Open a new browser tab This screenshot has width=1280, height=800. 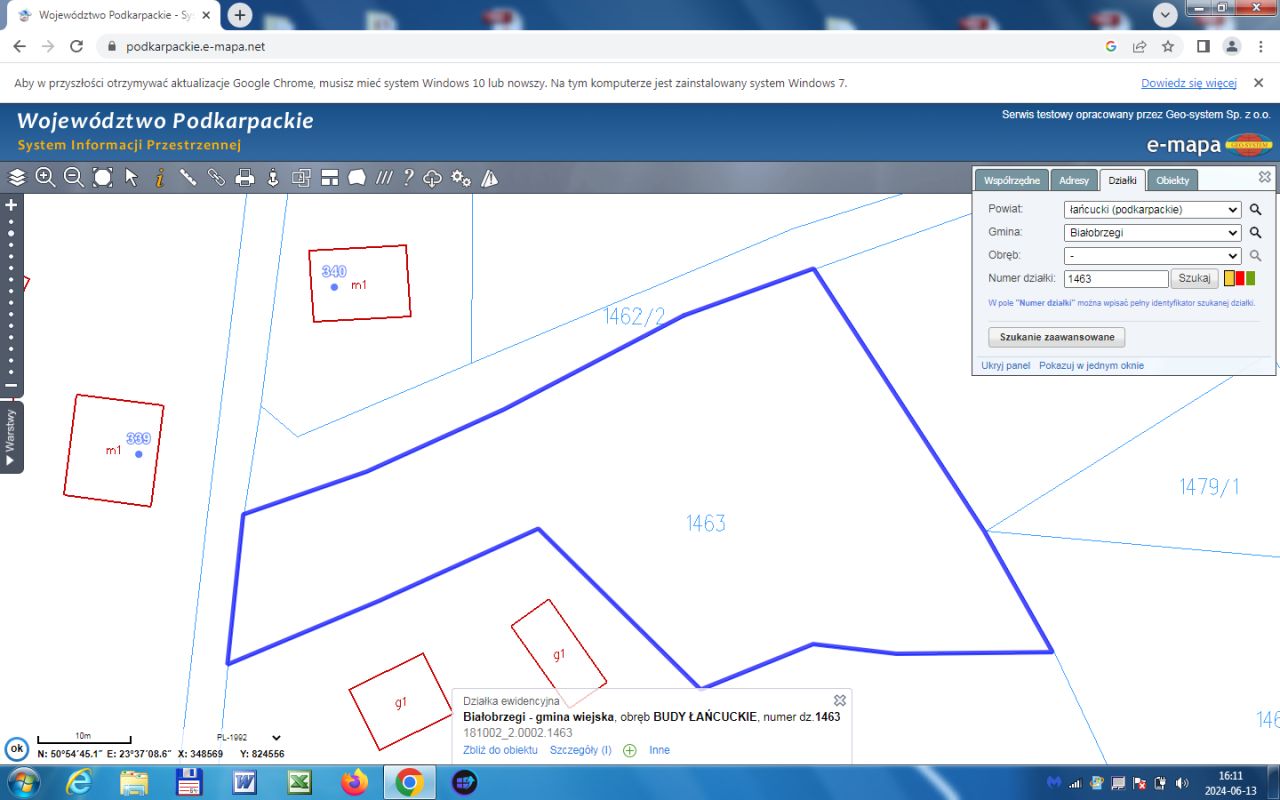(x=240, y=15)
